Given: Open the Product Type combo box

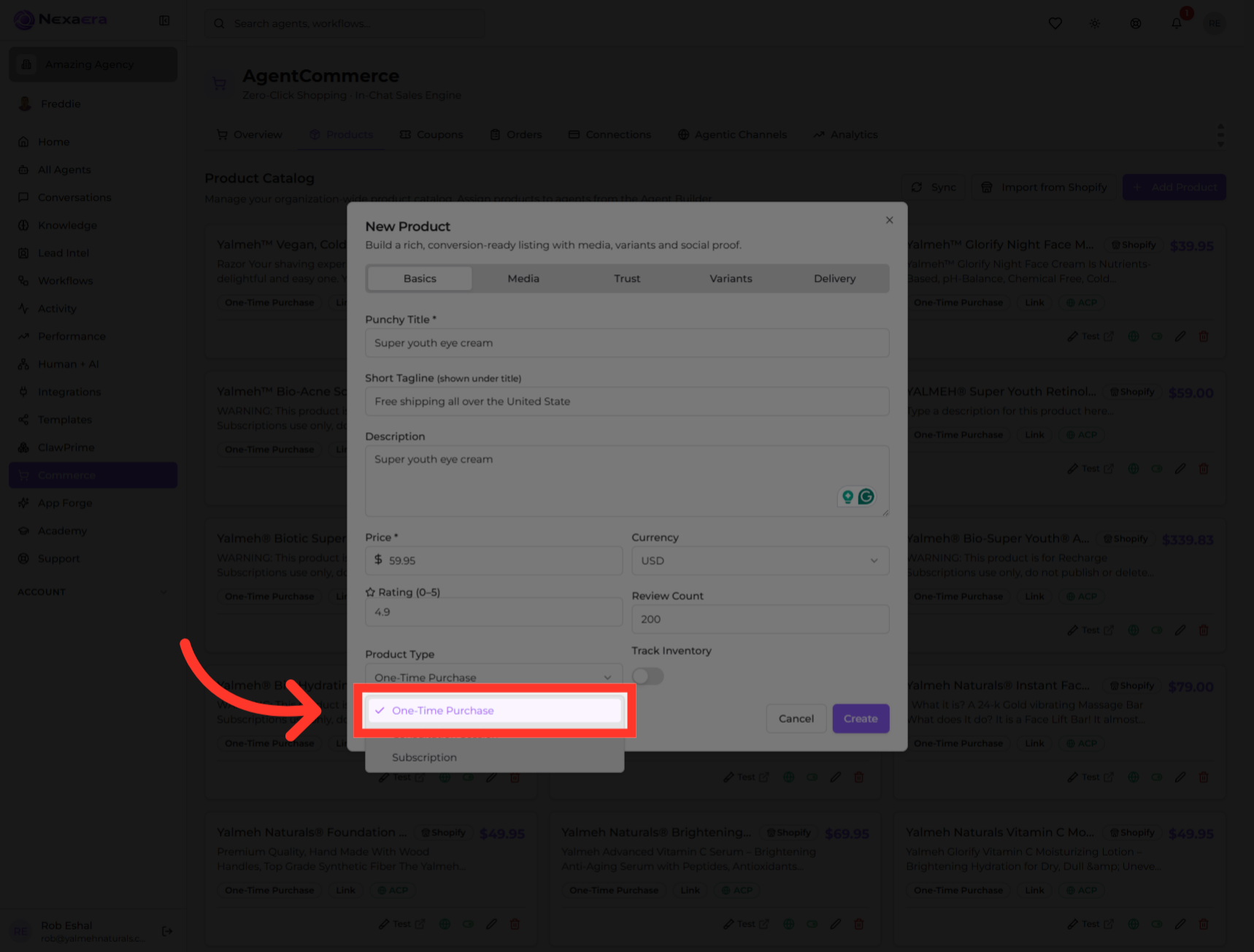Looking at the screenshot, I should (x=493, y=677).
